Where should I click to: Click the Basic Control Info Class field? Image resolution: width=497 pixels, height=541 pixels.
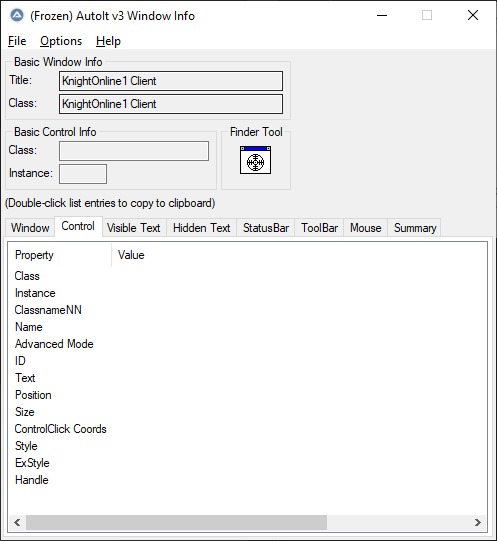[134, 151]
